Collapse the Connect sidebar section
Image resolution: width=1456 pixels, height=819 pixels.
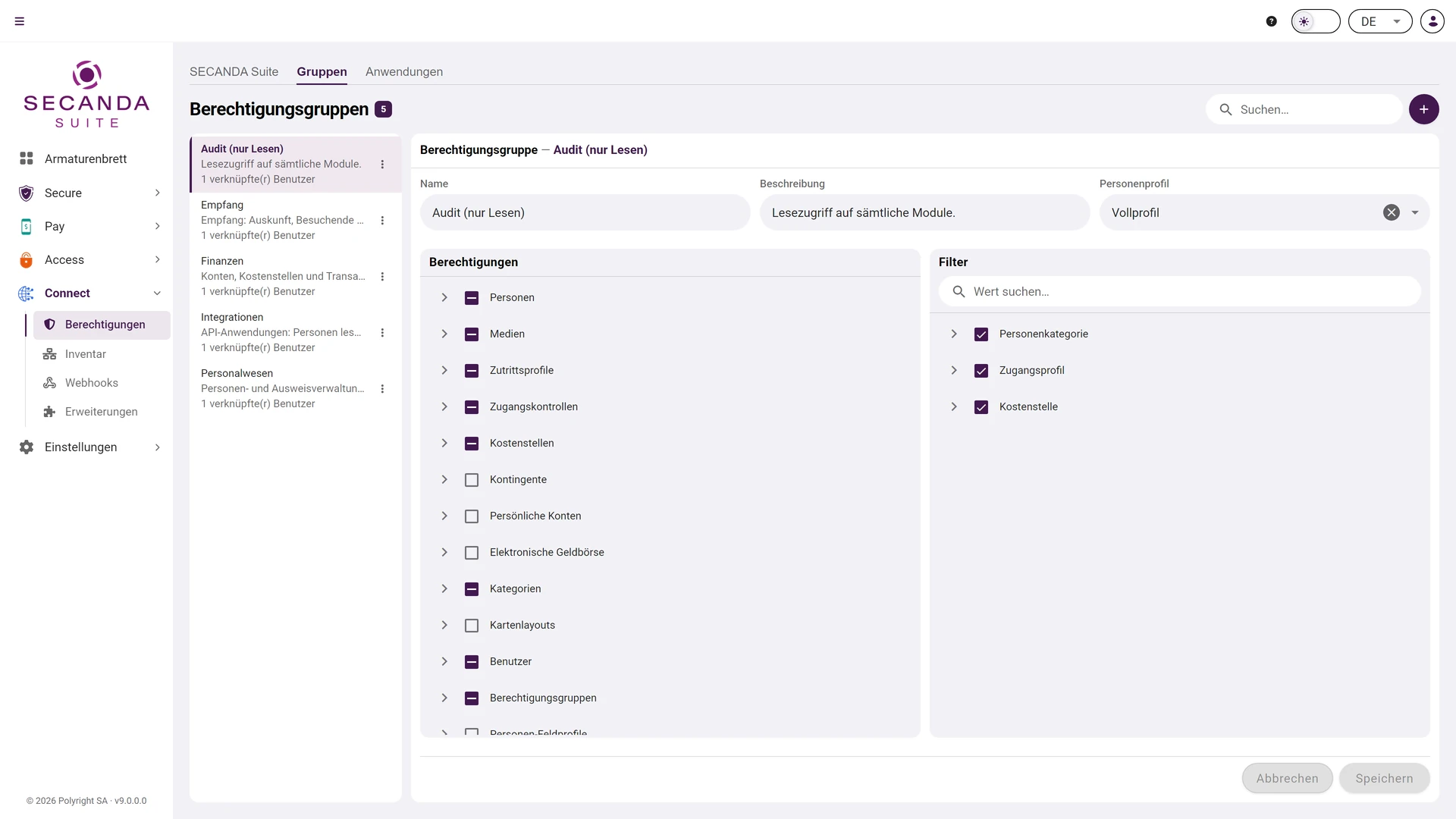[x=157, y=293]
